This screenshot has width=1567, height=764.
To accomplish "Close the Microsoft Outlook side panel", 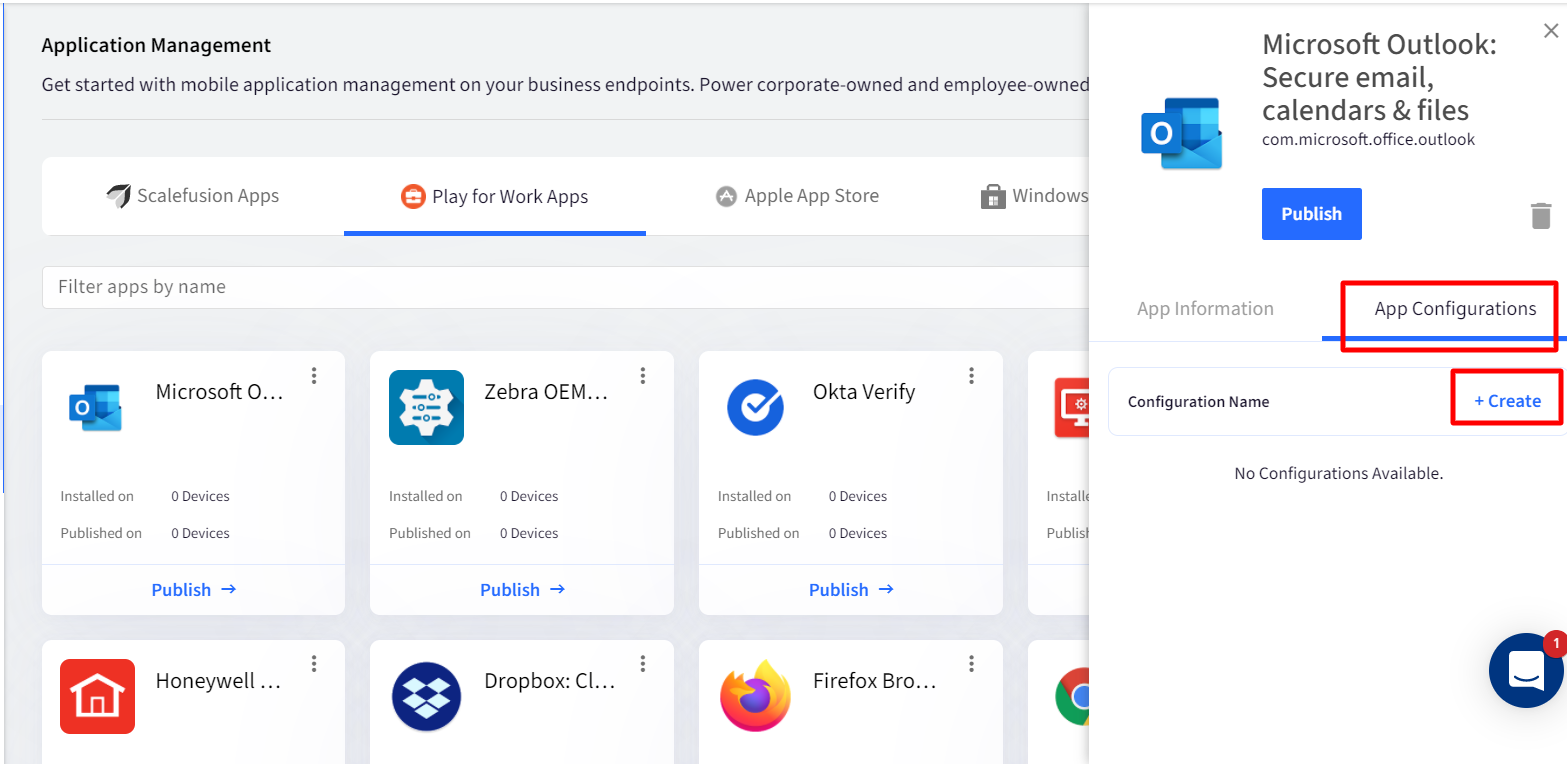I will [1551, 31].
